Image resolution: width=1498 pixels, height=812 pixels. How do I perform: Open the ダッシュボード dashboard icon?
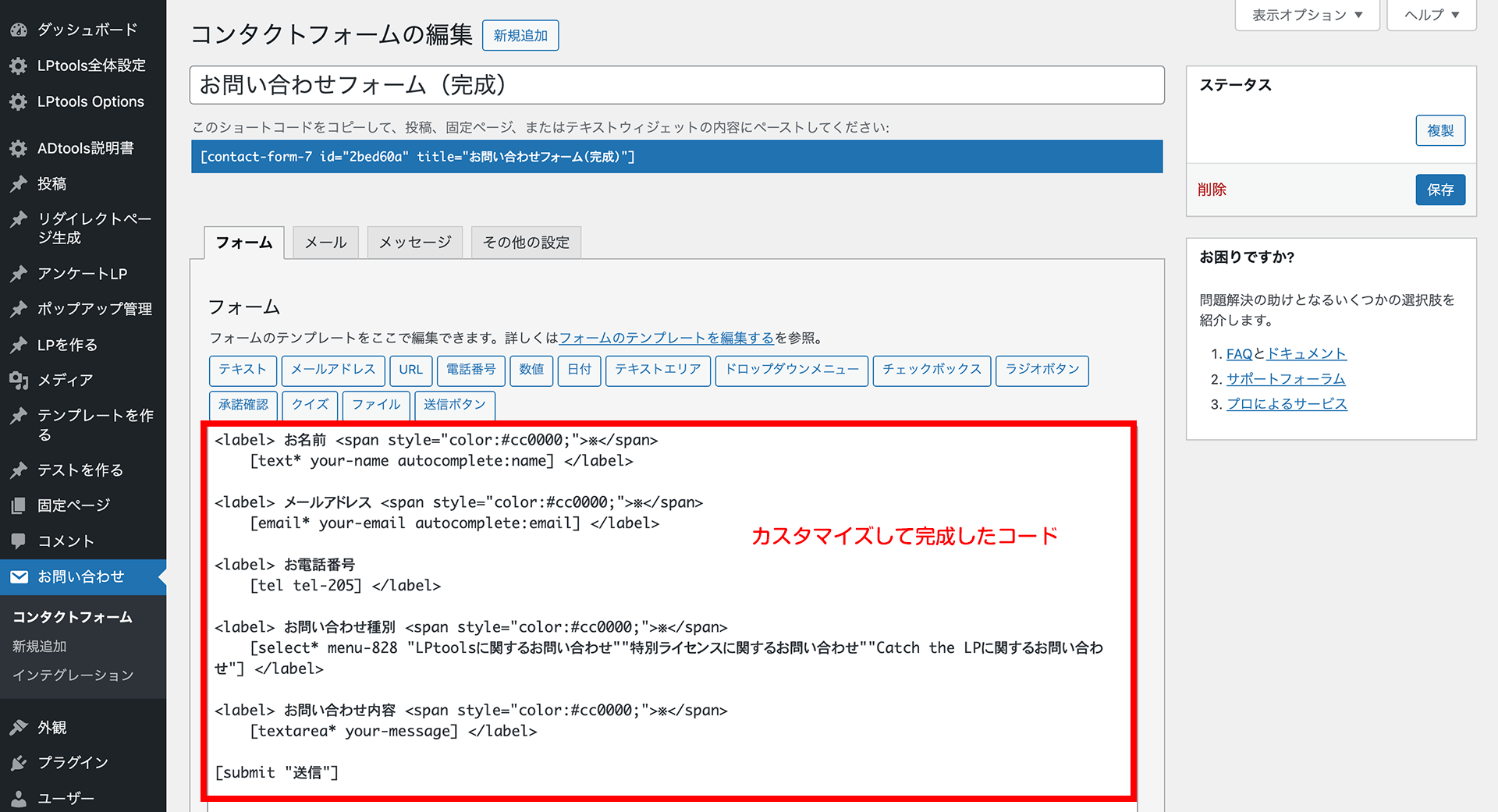[19, 29]
